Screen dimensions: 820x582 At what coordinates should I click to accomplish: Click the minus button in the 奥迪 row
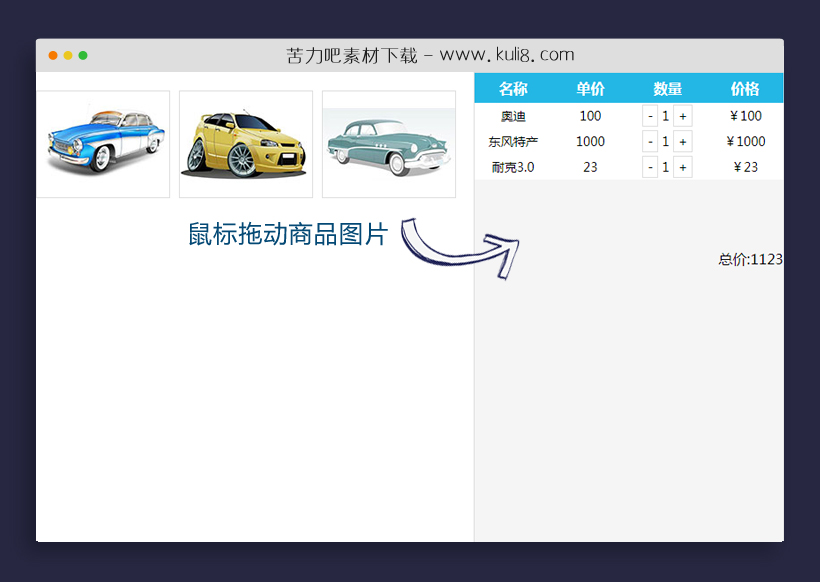pyautogui.click(x=650, y=115)
